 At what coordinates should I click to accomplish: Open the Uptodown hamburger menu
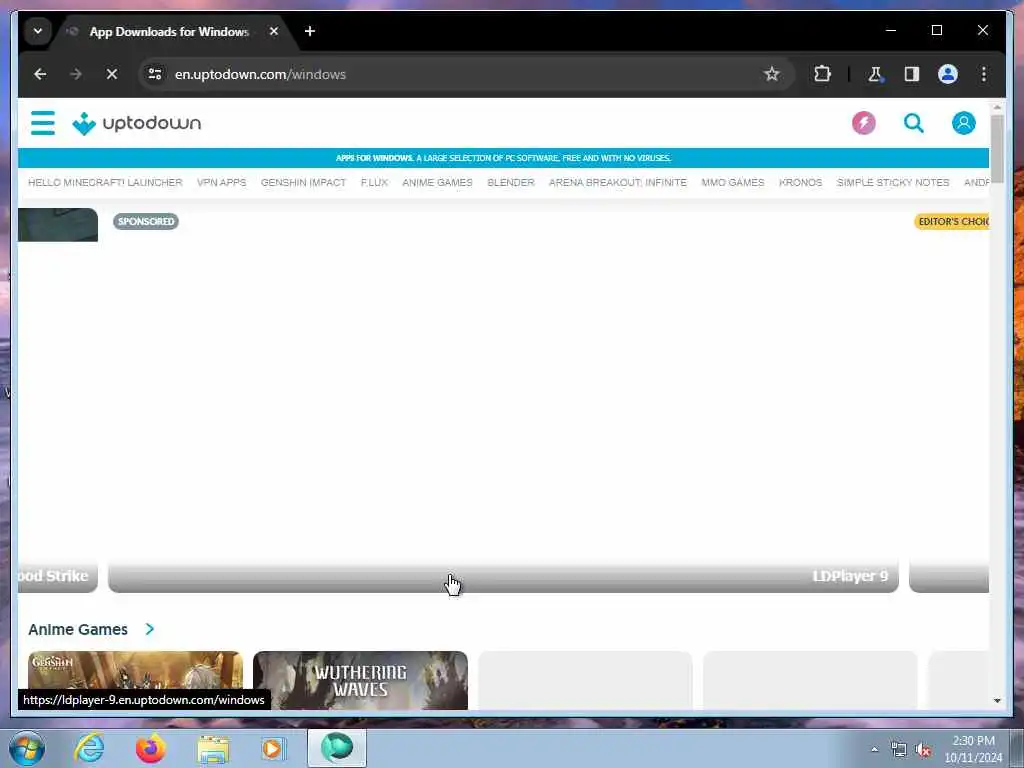43,123
